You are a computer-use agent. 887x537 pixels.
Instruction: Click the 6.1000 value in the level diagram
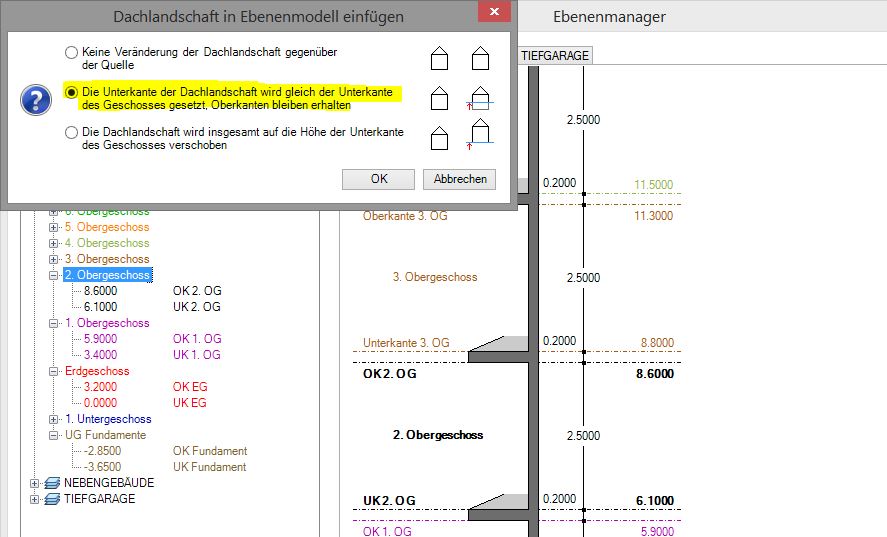[x=654, y=501]
